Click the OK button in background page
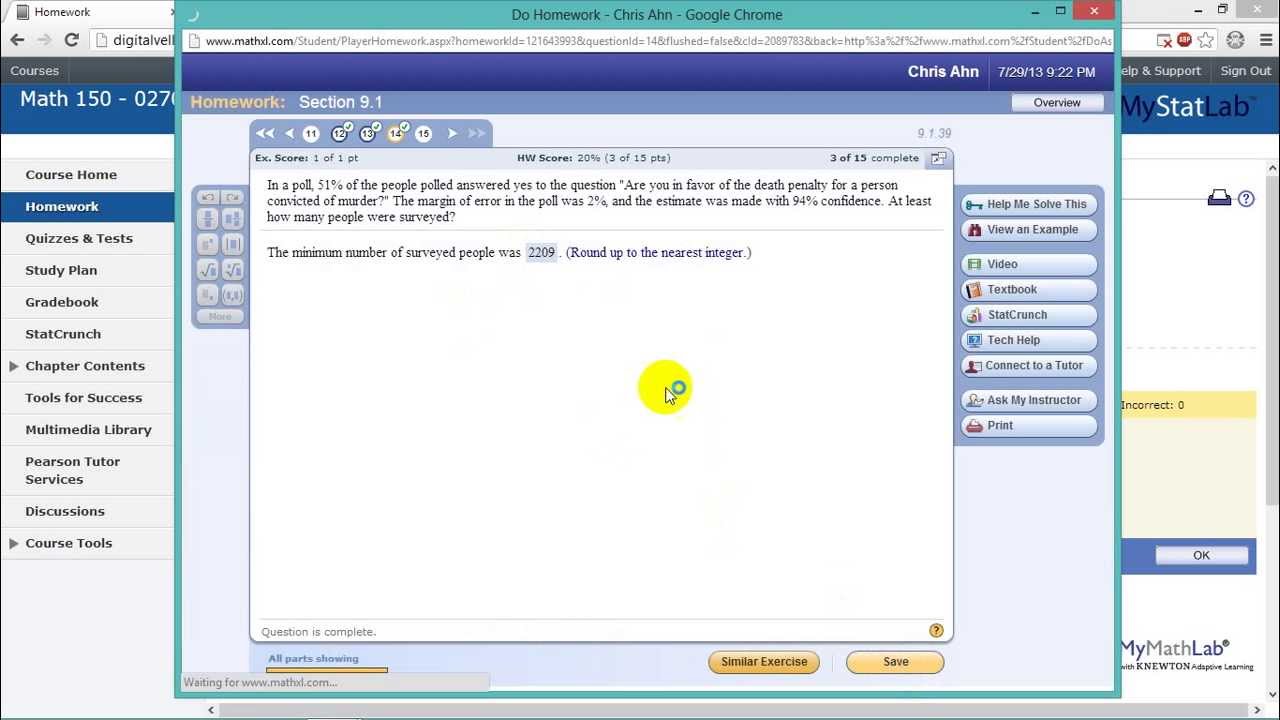1280x720 pixels. tap(1201, 555)
